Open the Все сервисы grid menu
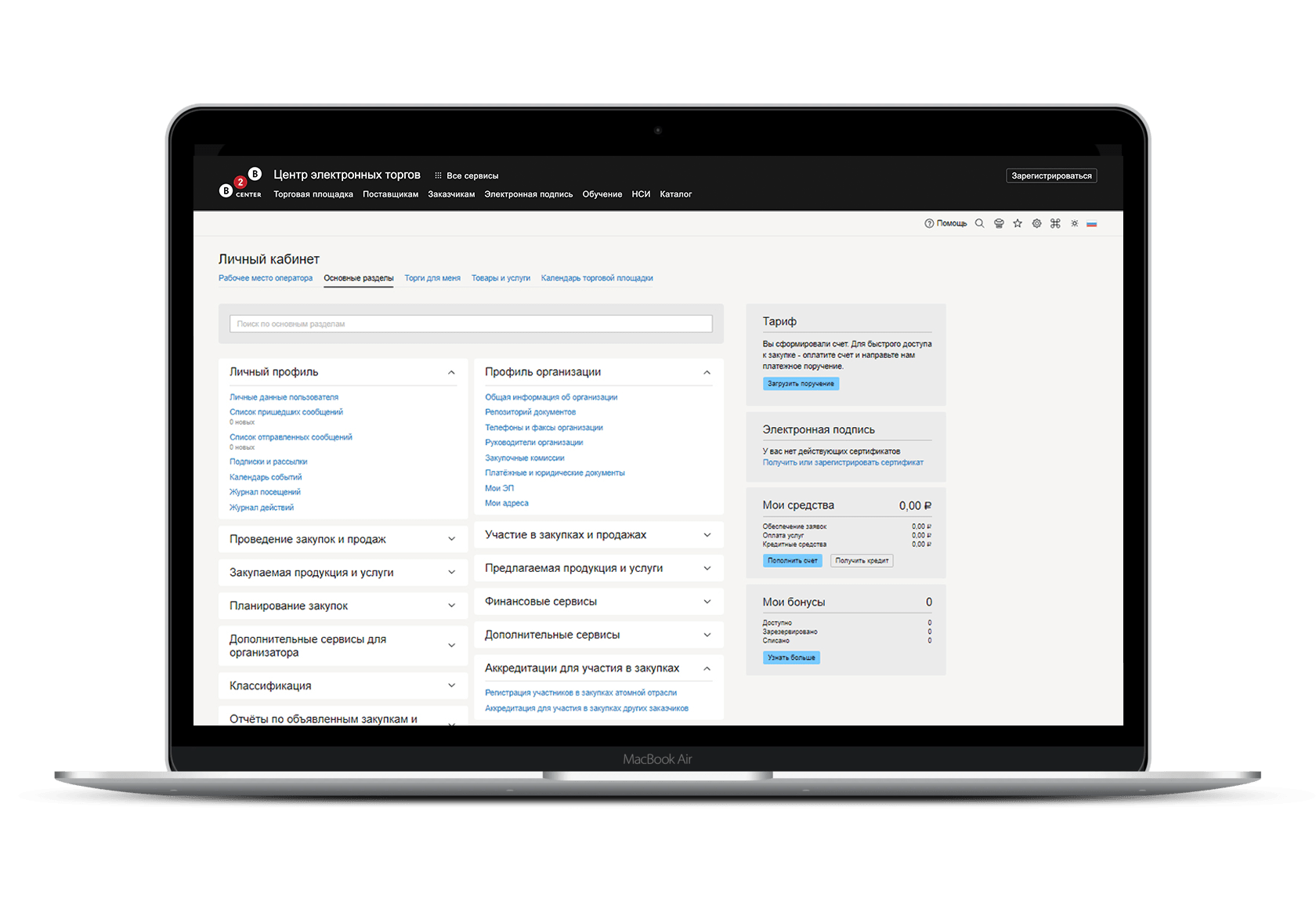1316x912 pixels. point(467,176)
